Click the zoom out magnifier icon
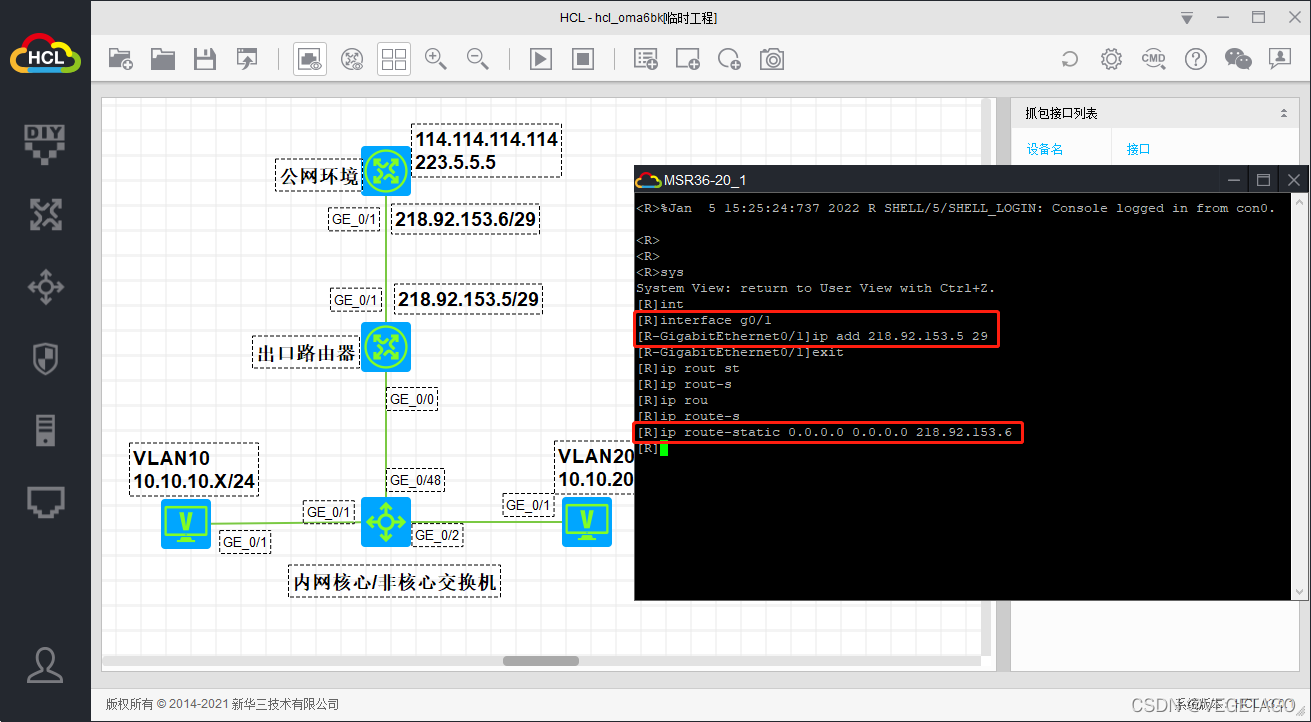Screen dimensions: 1311x722 477,59
